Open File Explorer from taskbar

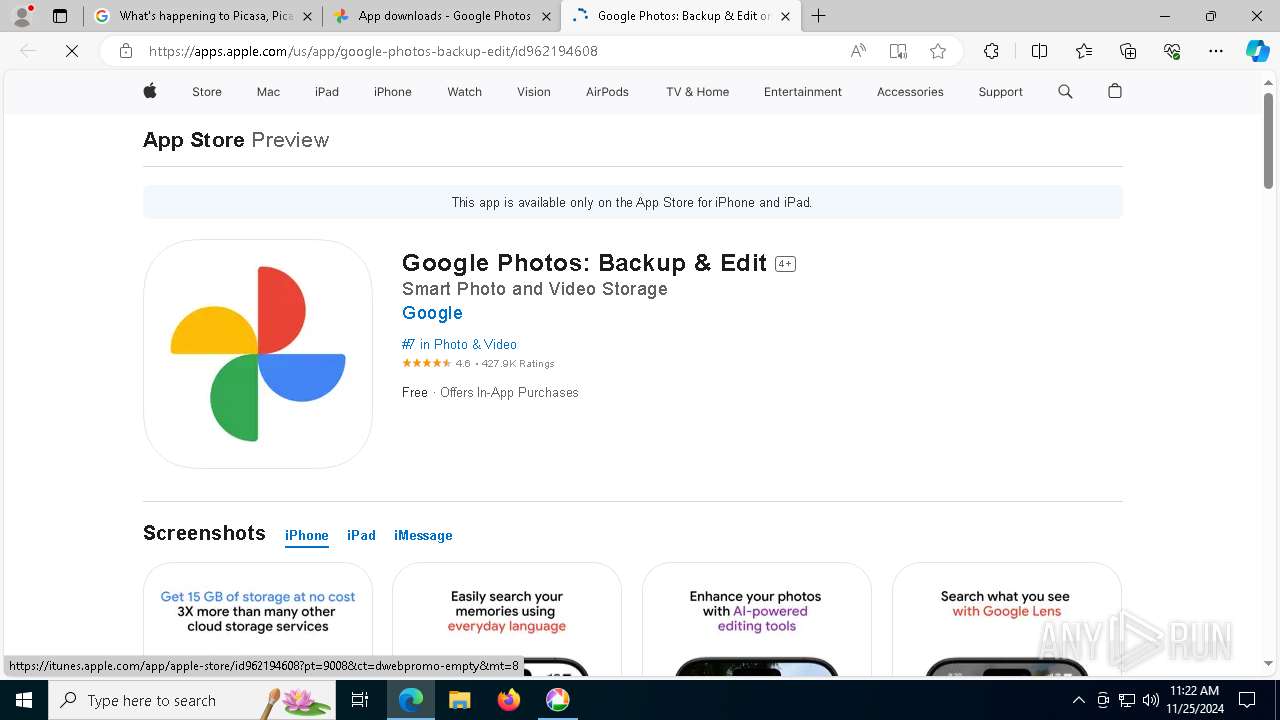coord(459,700)
